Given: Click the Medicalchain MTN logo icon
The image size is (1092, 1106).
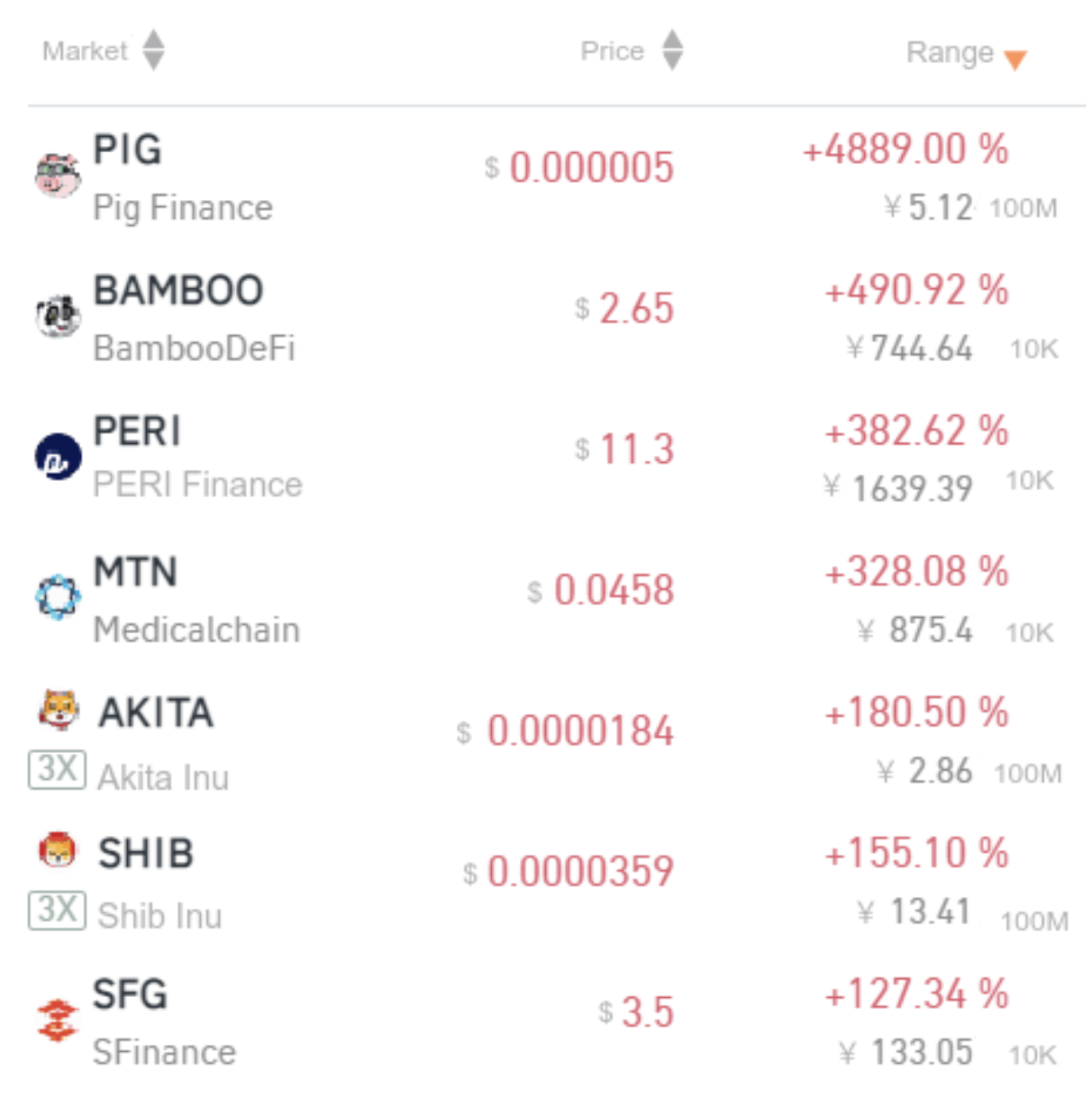Looking at the screenshot, I should pyautogui.click(x=58, y=597).
